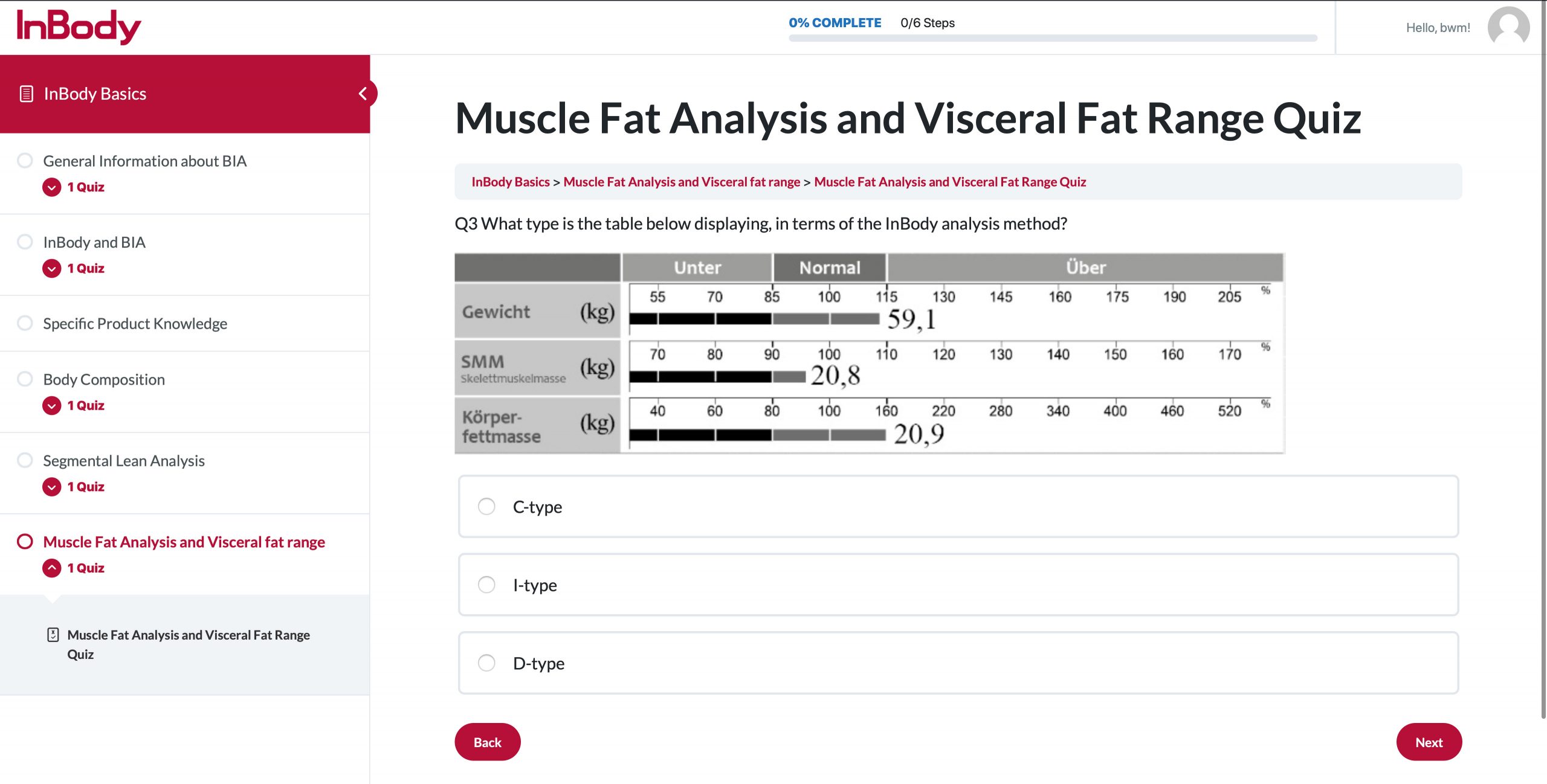Expand the quiz list under Body Composition
This screenshot has height=784, width=1547.
click(52, 405)
